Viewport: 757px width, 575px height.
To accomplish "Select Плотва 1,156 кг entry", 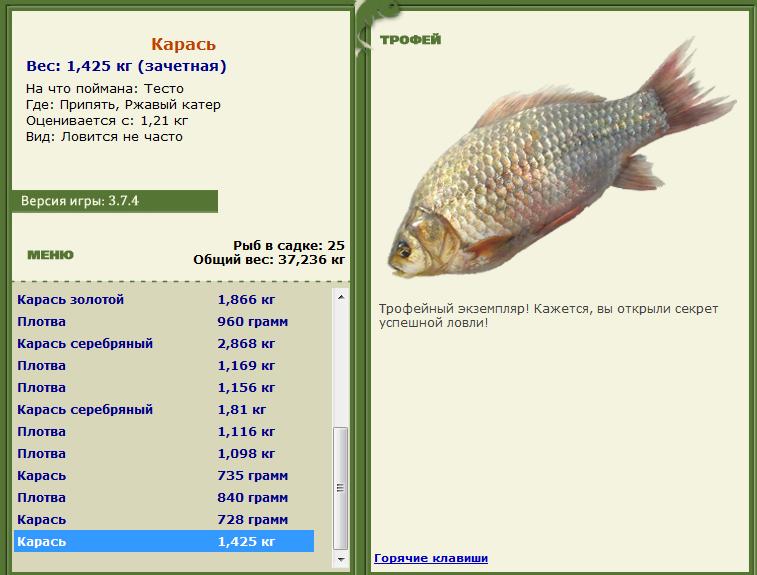I will [x=164, y=387].
